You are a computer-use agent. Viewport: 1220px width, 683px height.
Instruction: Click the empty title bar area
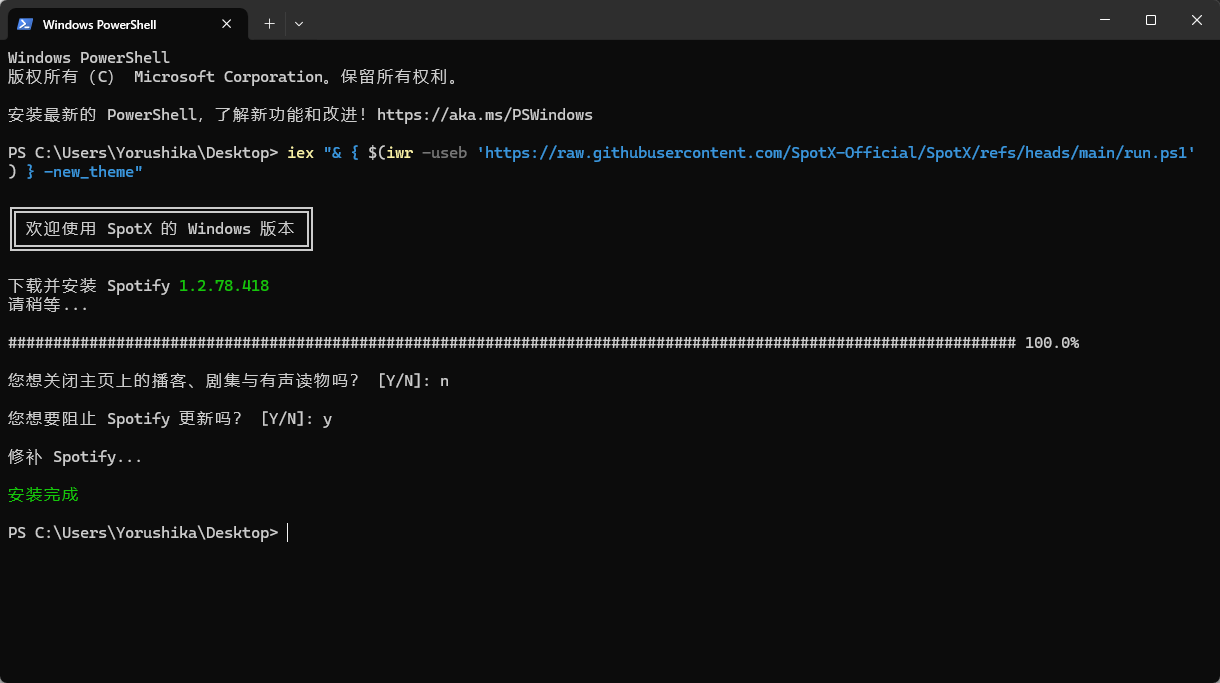[680, 20]
